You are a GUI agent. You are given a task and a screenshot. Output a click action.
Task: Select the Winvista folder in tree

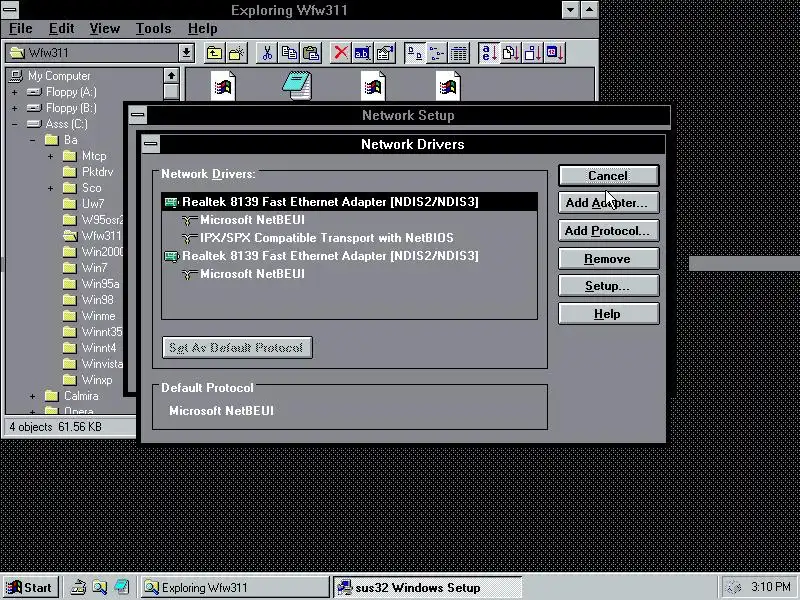click(x=102, y=364)
